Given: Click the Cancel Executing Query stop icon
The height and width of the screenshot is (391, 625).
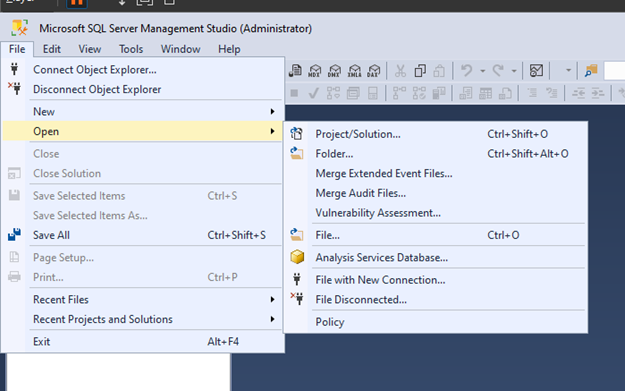Looking at the screenshot, I should point(295,93).
